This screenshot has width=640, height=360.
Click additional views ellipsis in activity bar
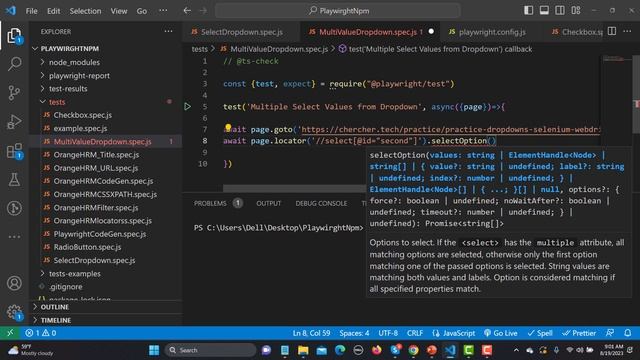click(14, 236)
